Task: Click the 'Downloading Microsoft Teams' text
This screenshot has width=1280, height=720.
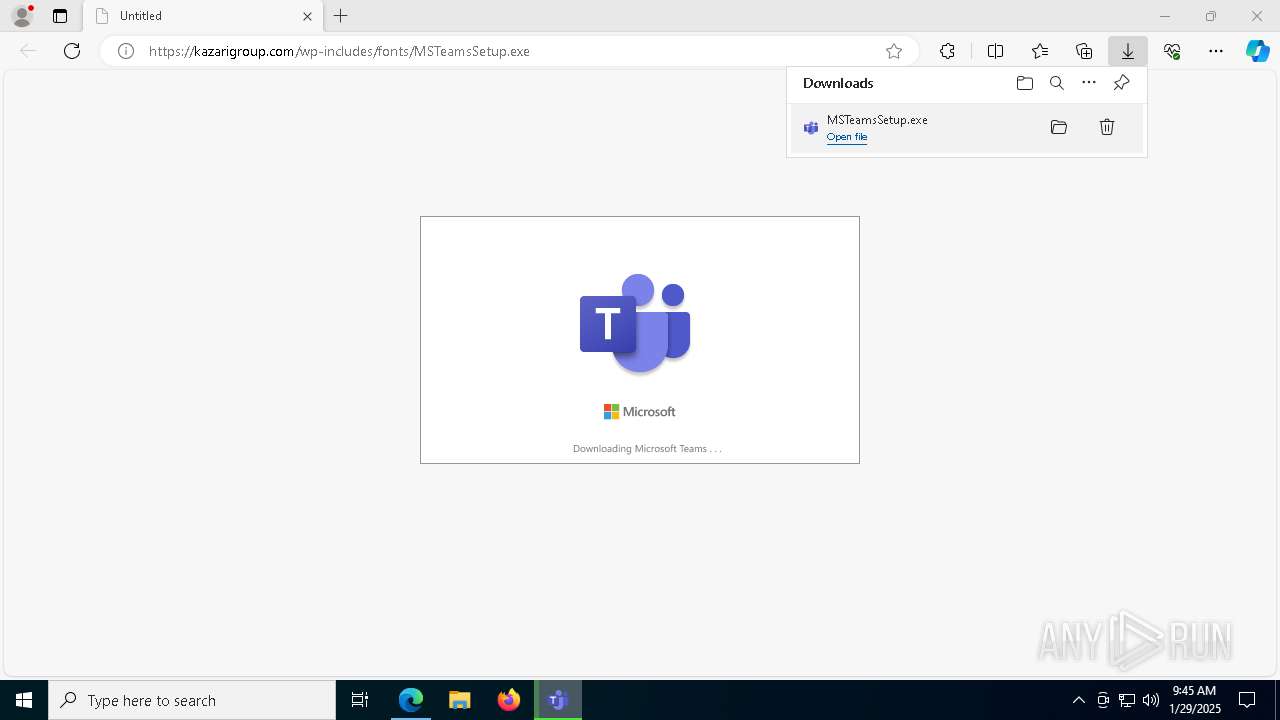Action: coord(647,448)
